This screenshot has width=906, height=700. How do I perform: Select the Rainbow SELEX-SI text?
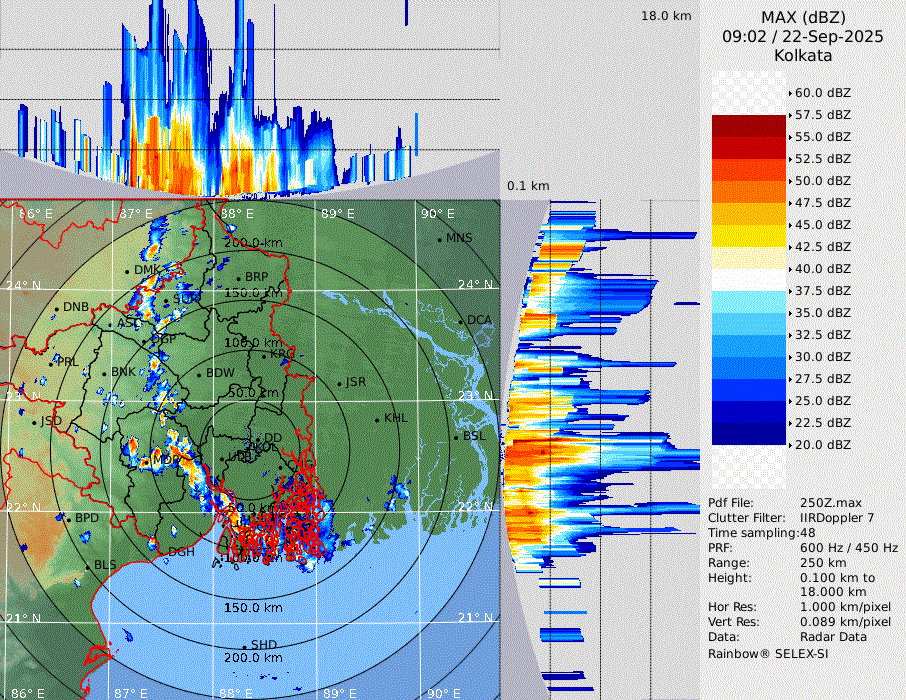tap(768, 653)
